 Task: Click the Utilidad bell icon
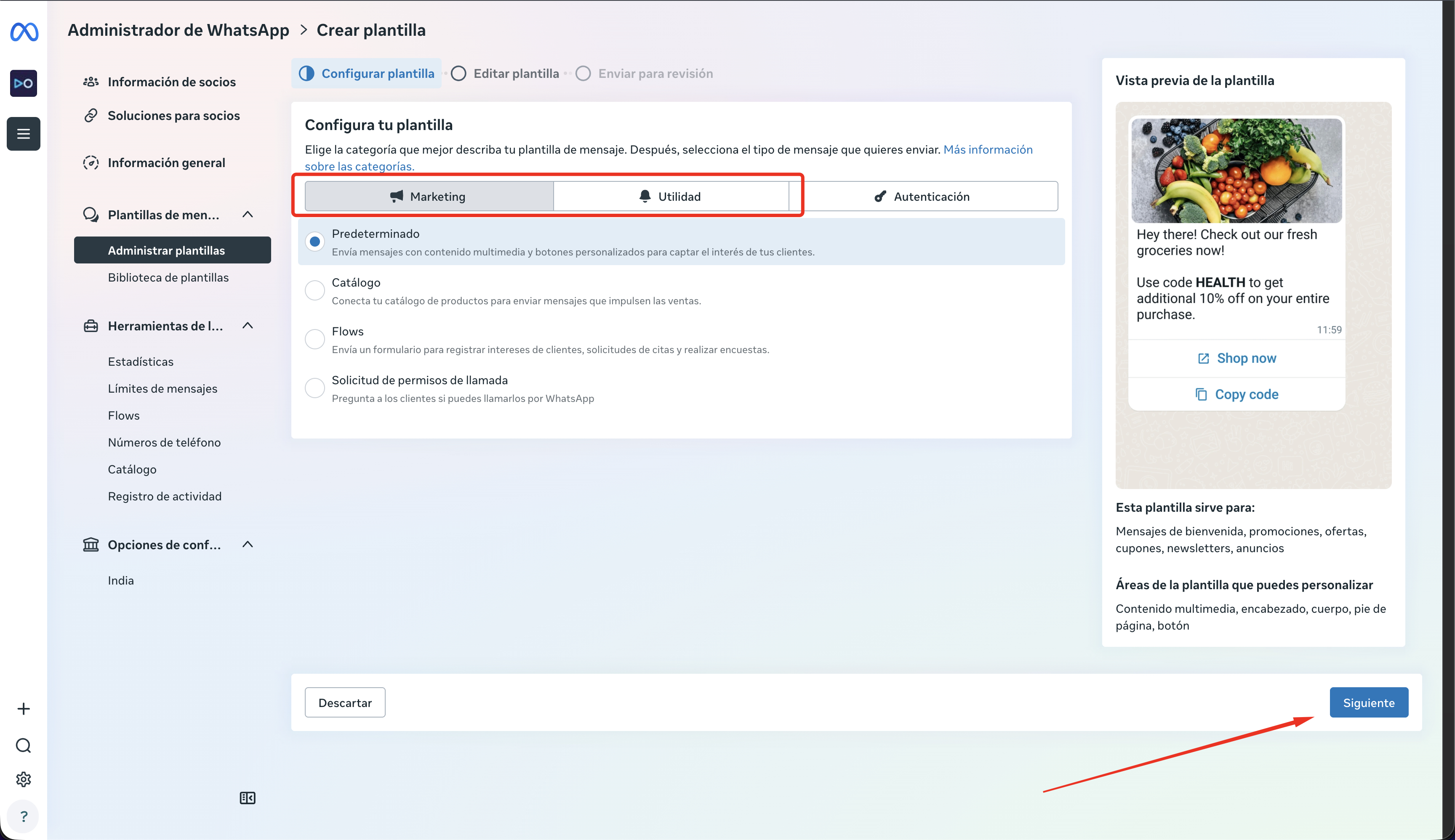(x=645, y=196)
